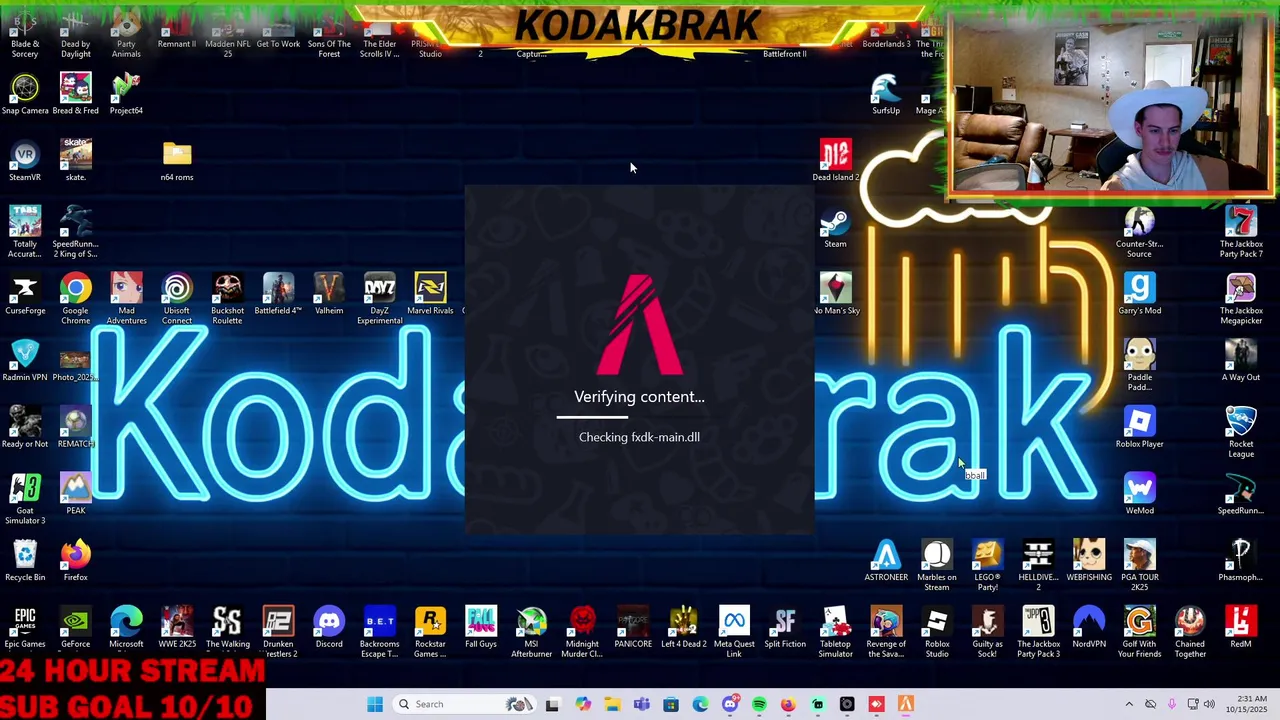1280x720 pixels.
Task: Launch Dead Island 2 shortcut
Action: (835, 161)
